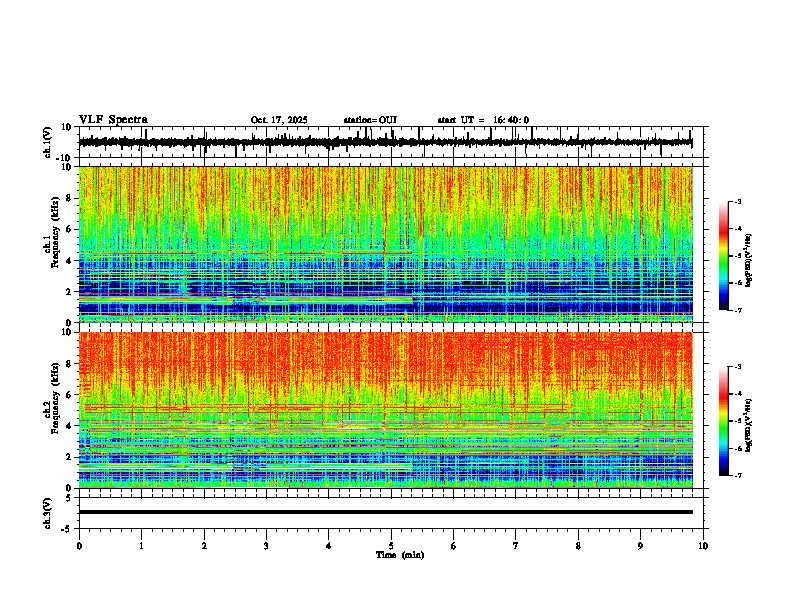Click the ch.2 spectrogram color scale bar
792x612 pixels.
(724, 421)
